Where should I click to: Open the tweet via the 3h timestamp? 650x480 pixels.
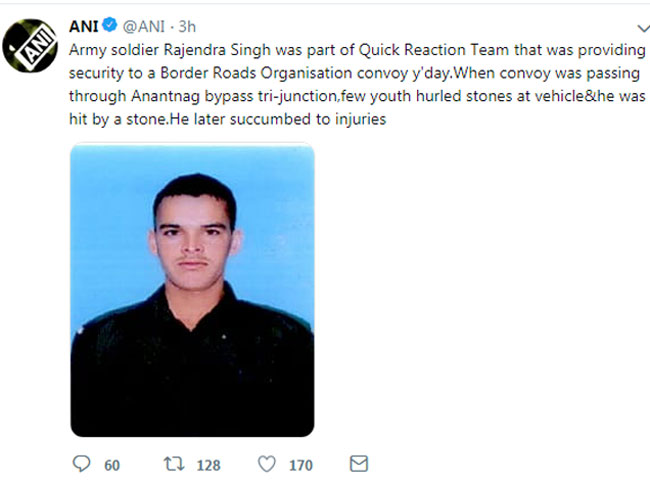(x=187, y=27)
